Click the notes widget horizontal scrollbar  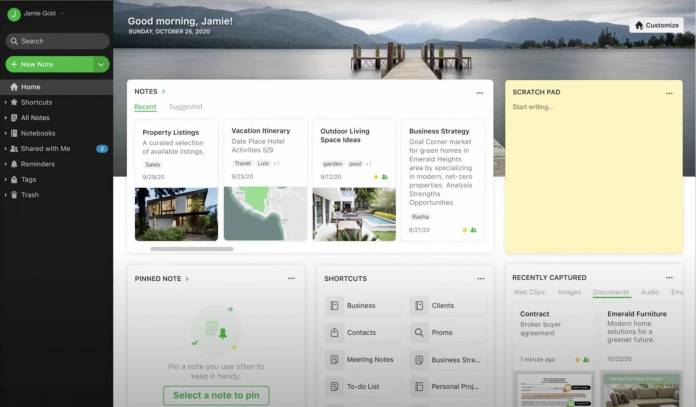192,249
